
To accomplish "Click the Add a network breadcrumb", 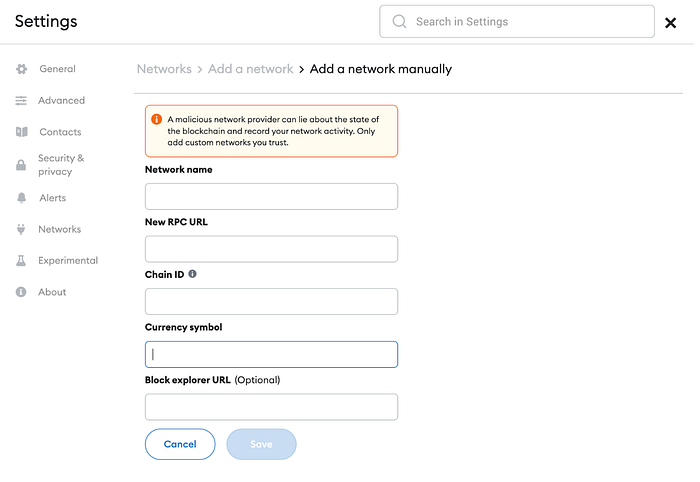I will [251, 69].
